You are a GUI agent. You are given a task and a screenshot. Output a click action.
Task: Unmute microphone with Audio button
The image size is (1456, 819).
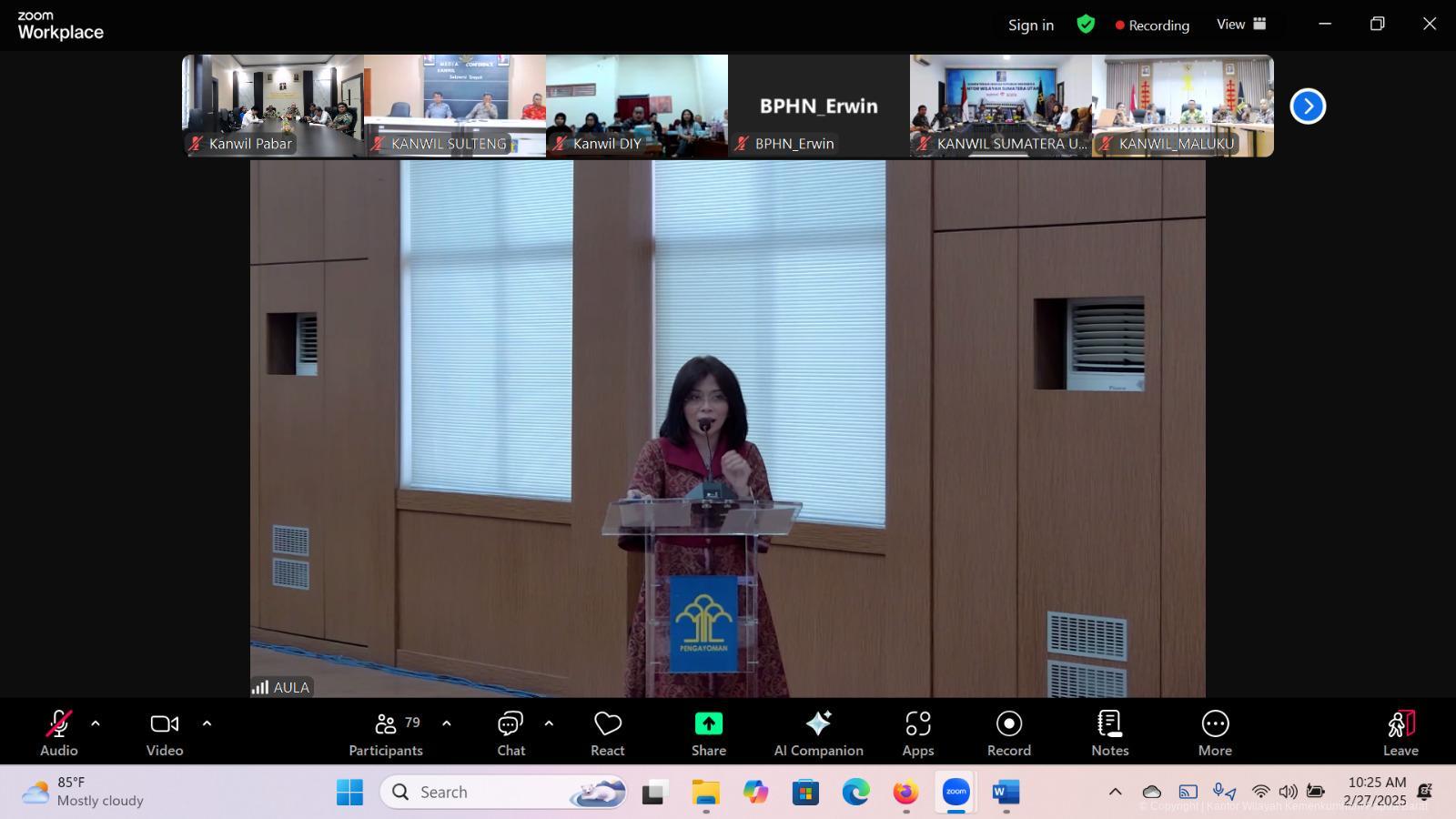point(58,733)
